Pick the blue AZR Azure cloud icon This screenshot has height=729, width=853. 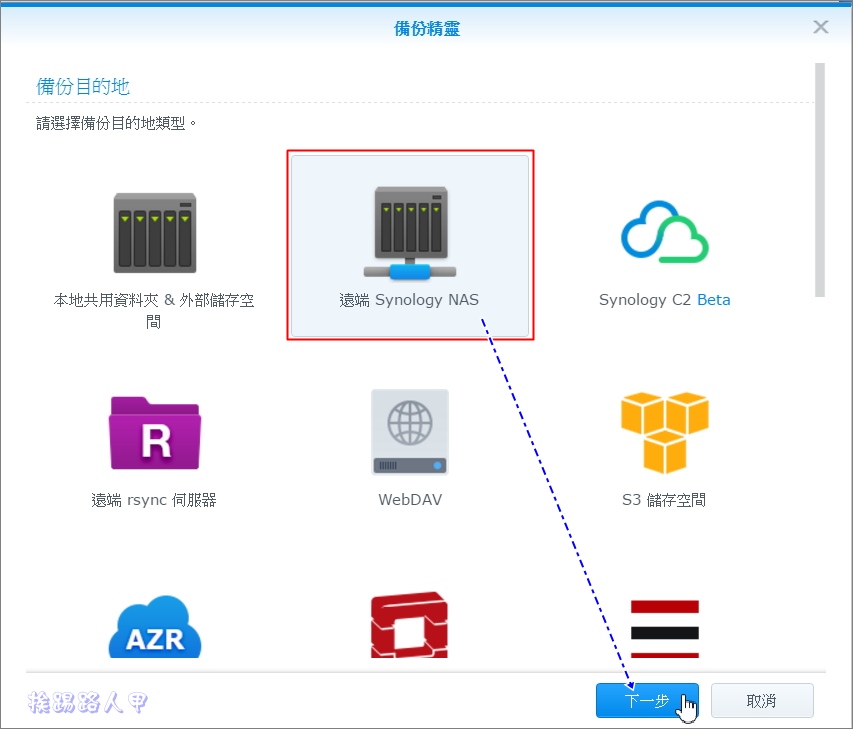(155, 627)
